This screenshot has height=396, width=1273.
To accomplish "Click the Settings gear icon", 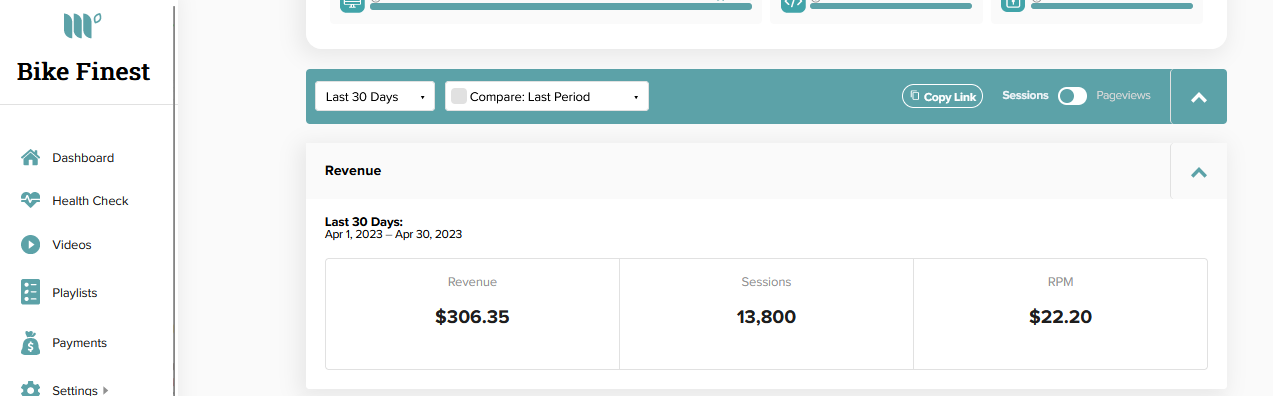I will pos(31,389).
